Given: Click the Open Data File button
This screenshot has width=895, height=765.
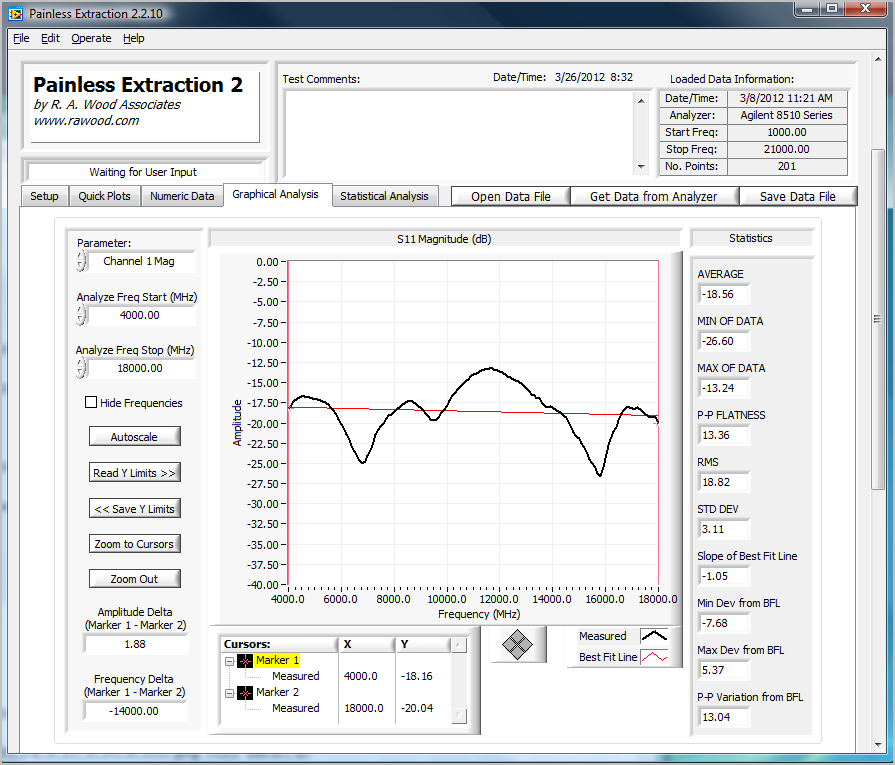Looking at the screenshot, I should tap(510, 196).
